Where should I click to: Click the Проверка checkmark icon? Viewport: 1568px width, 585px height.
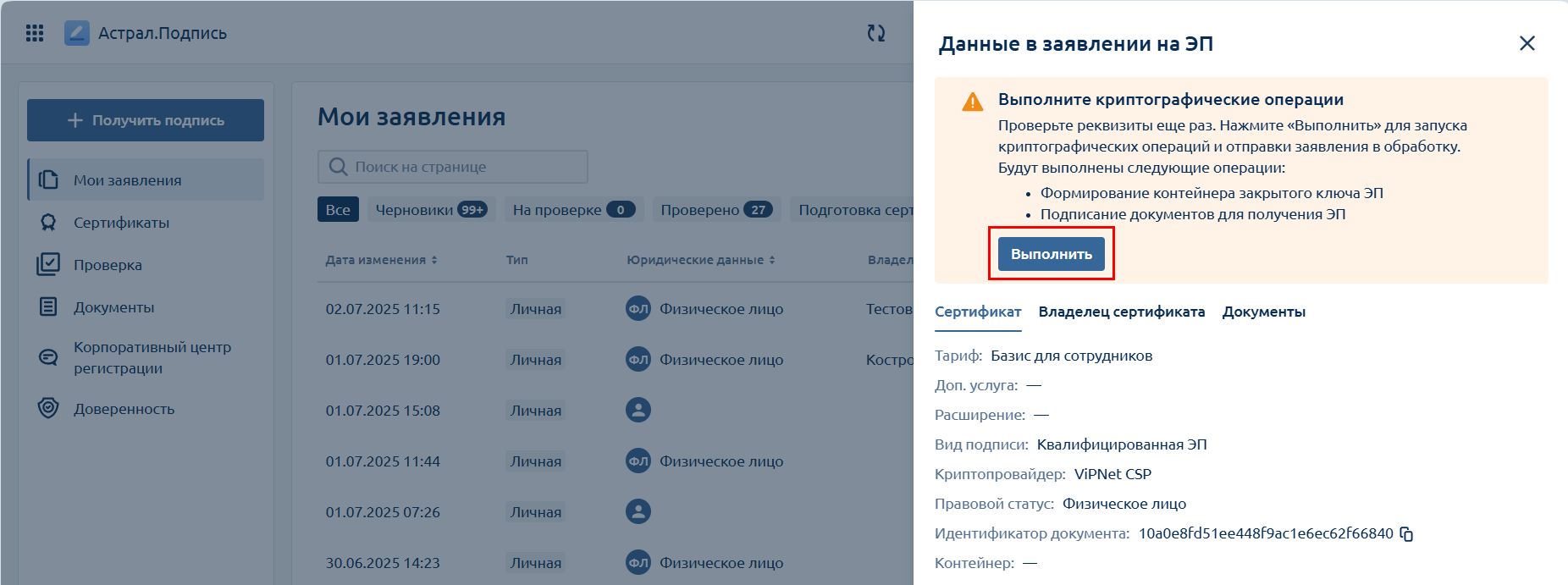[x=48, y=264]
